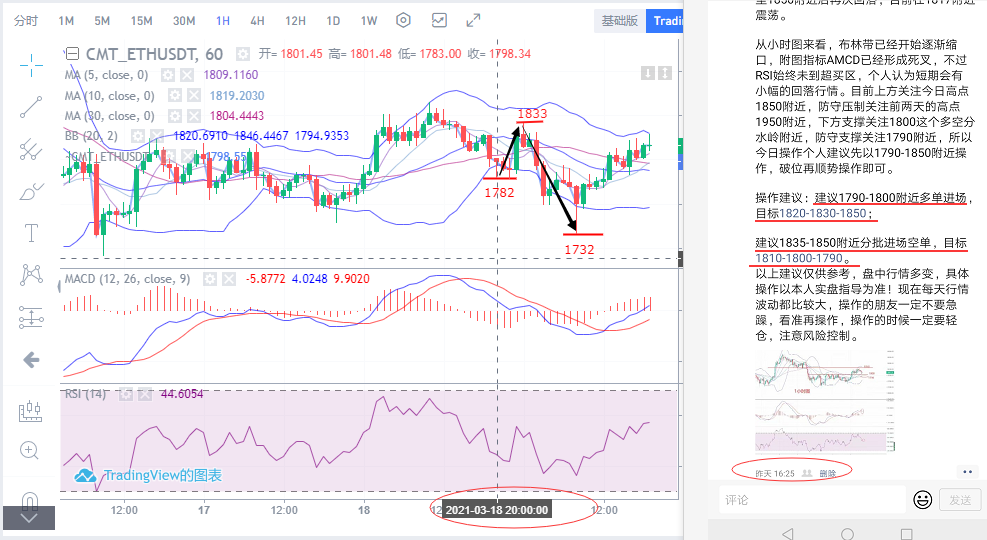This screenshot has width=987, height=540.
Task: Switch to 12H timeframe
Action: coord(295,21)
